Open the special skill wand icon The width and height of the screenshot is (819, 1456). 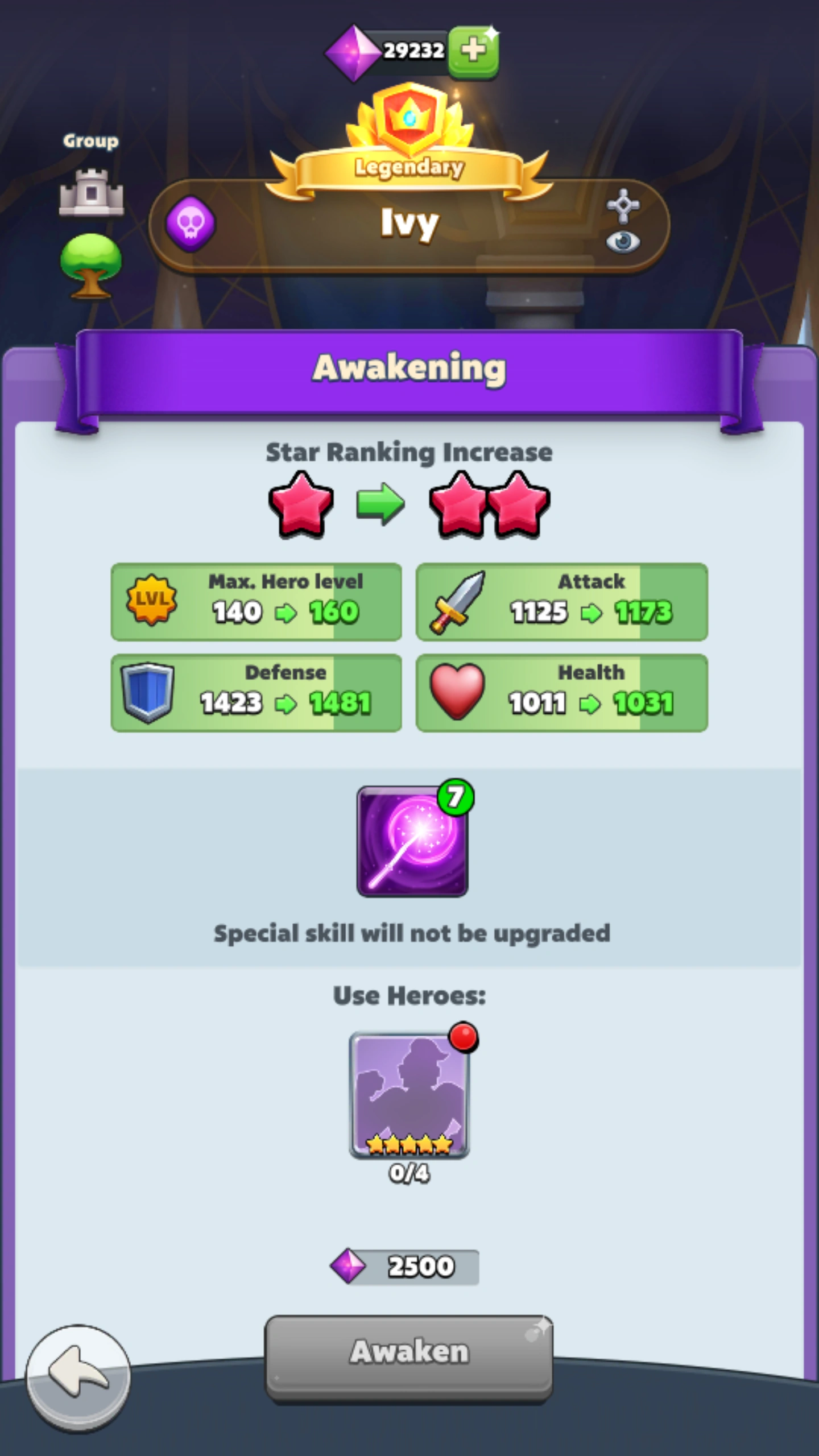click(x=412, y=841)
